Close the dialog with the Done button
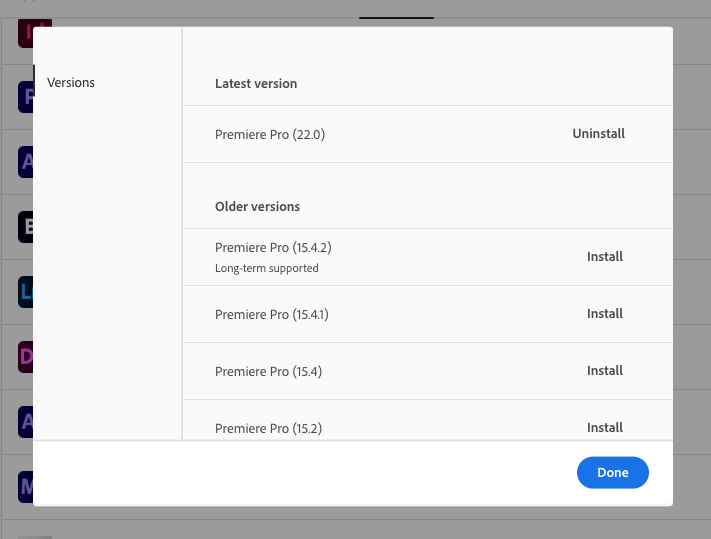This screenshot has width=711, height=539. (x=612, y=473)
